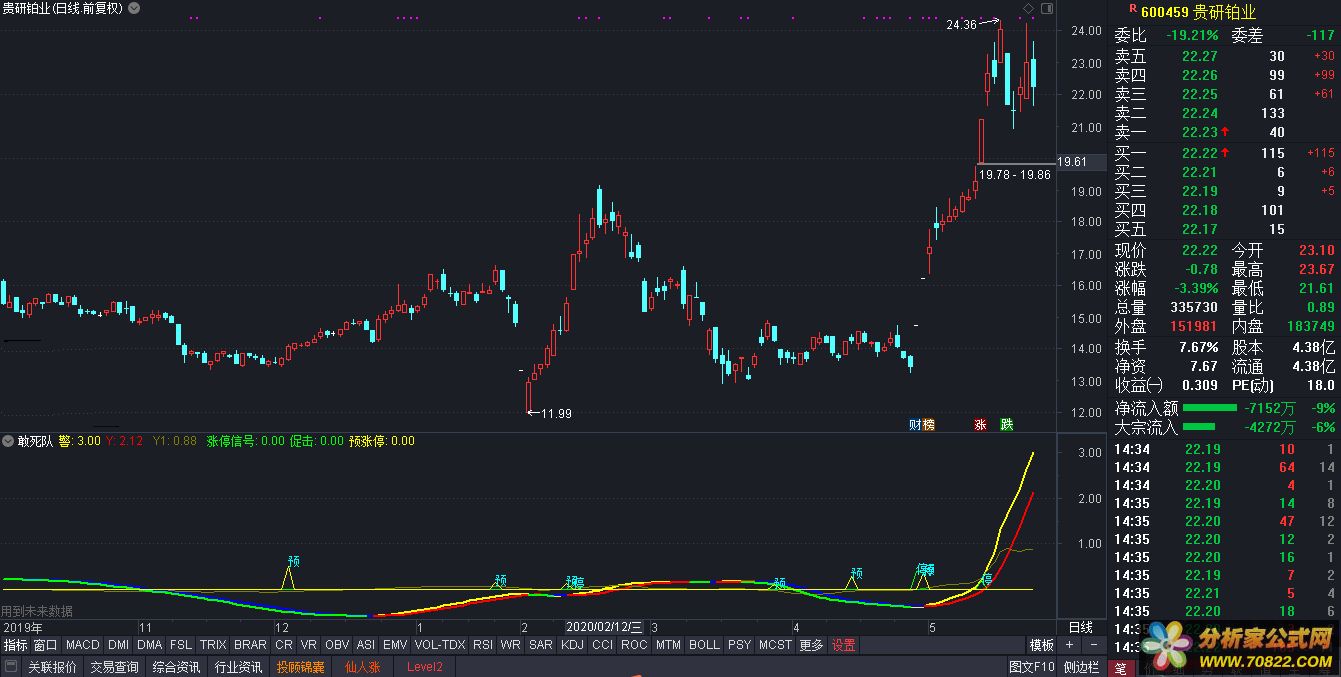Select the VOL-TDX indicator tab
The height and width of the screenshot is (677, 1341).
(x=440, y=645)
